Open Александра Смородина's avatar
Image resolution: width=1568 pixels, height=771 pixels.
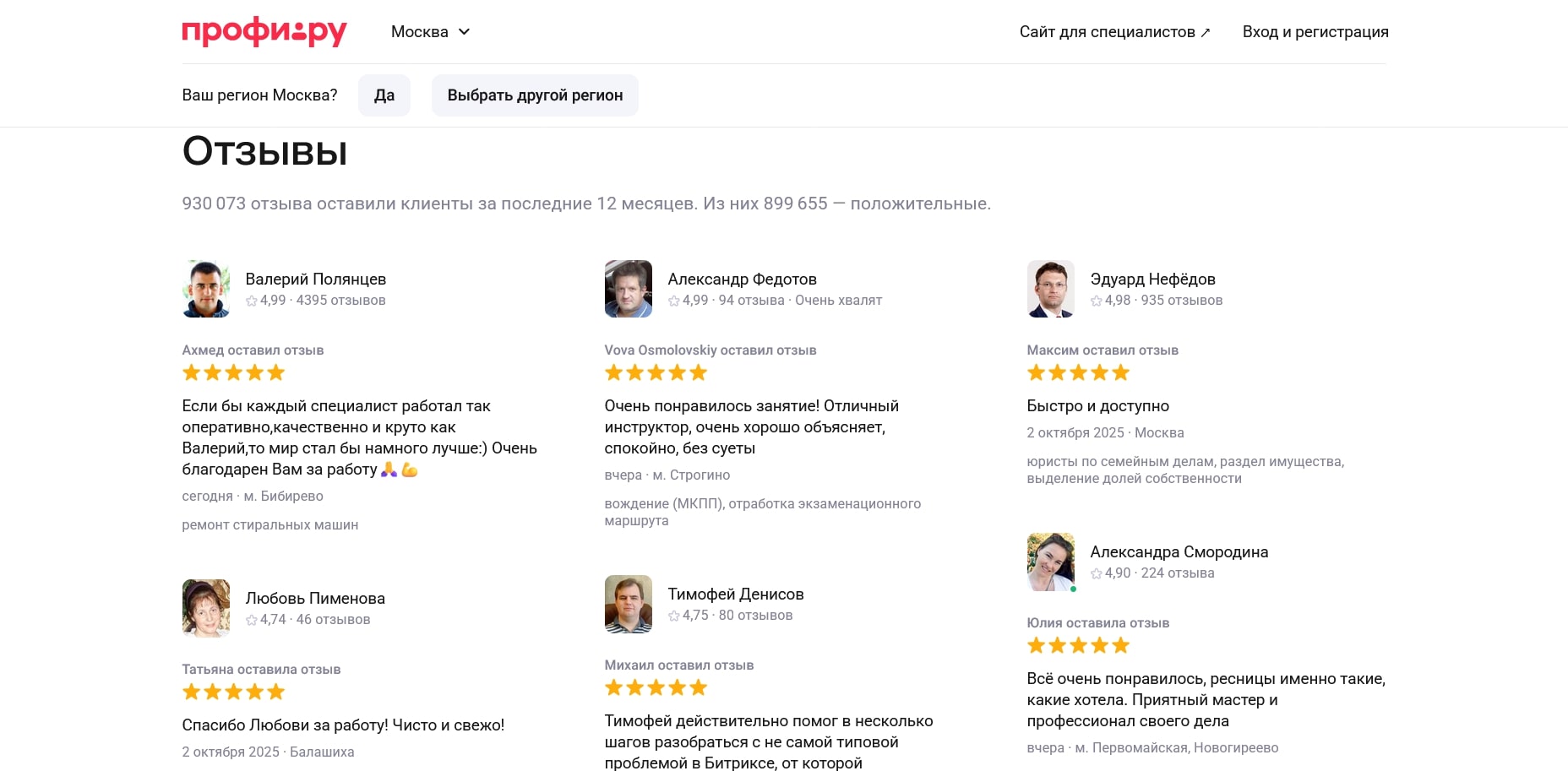(1051, 562)
